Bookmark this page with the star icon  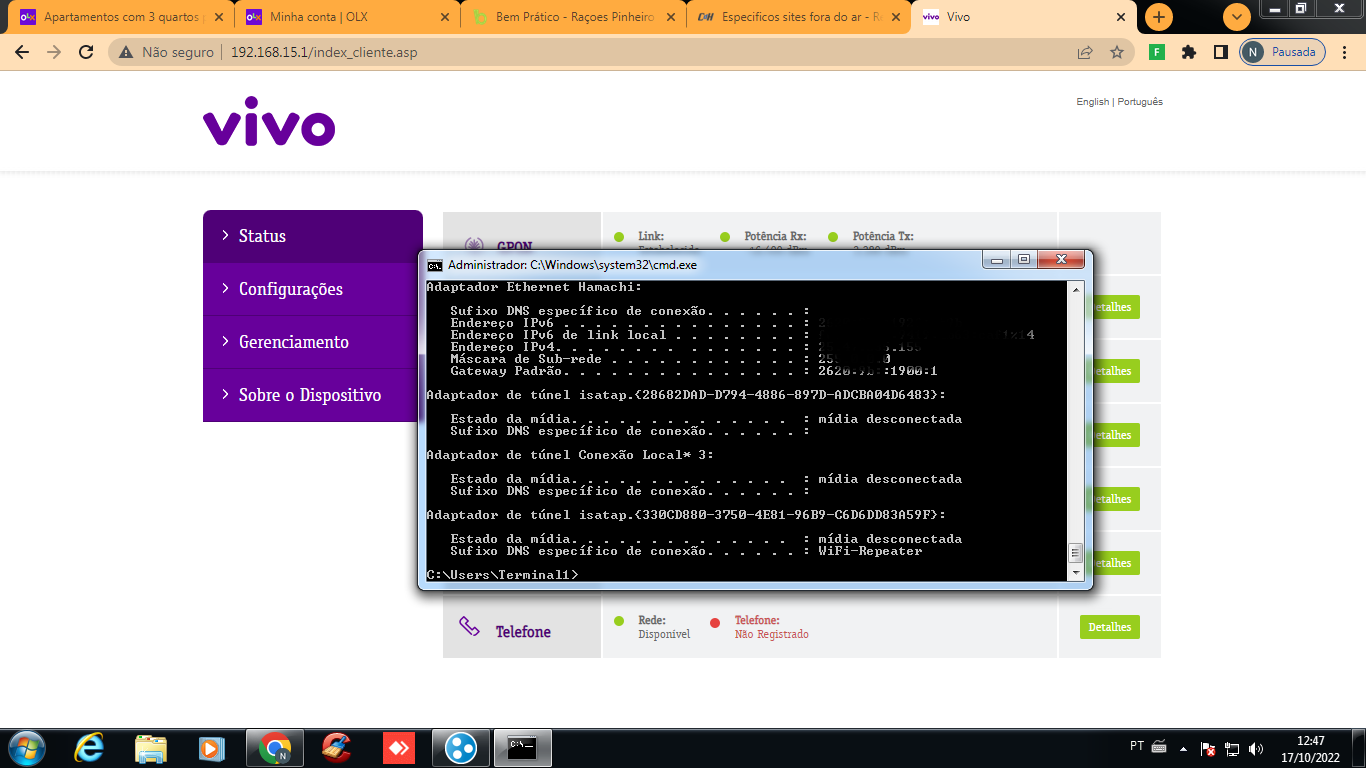1117,52
